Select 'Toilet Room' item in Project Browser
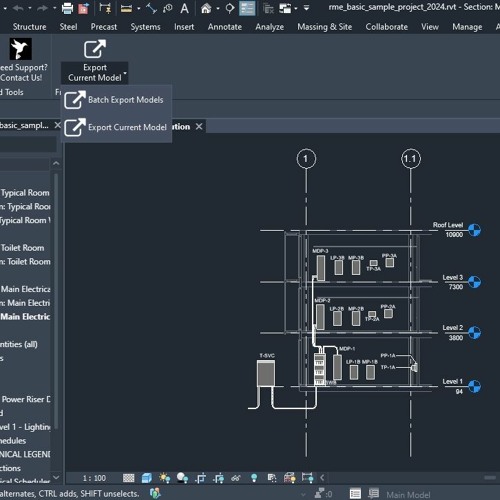 click(x=22, y=248)
